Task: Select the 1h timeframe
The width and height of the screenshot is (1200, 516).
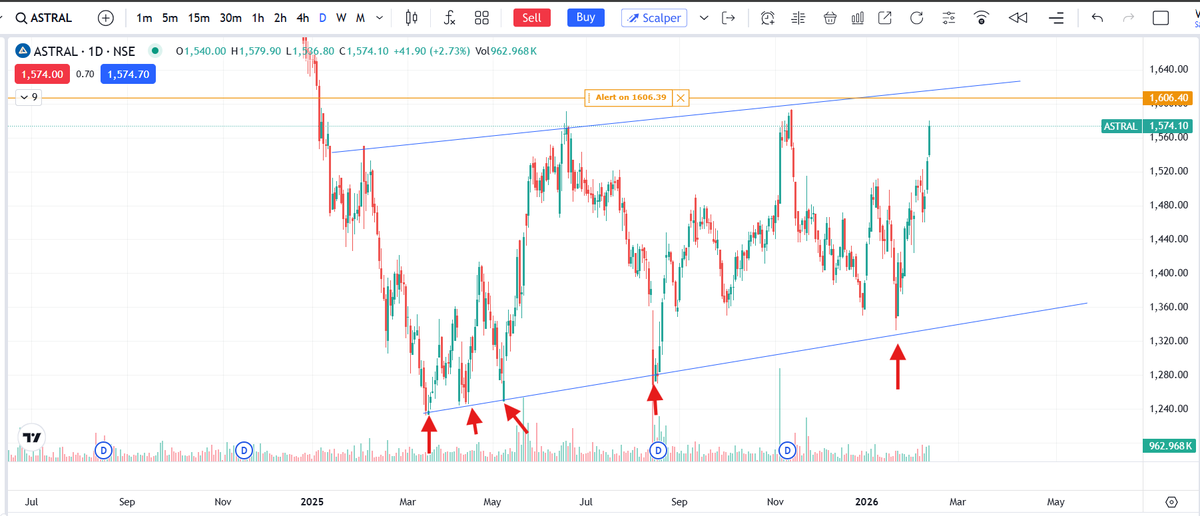Action: tap(258, 18)
